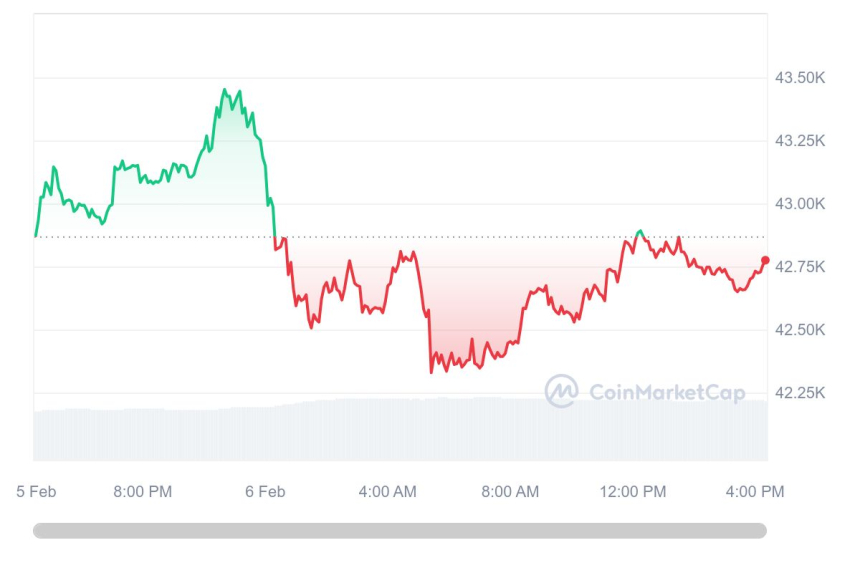This screenshot has height=573, width=860.
Task: Select the 6 Feb date label
Action: [x=265, y=491]
